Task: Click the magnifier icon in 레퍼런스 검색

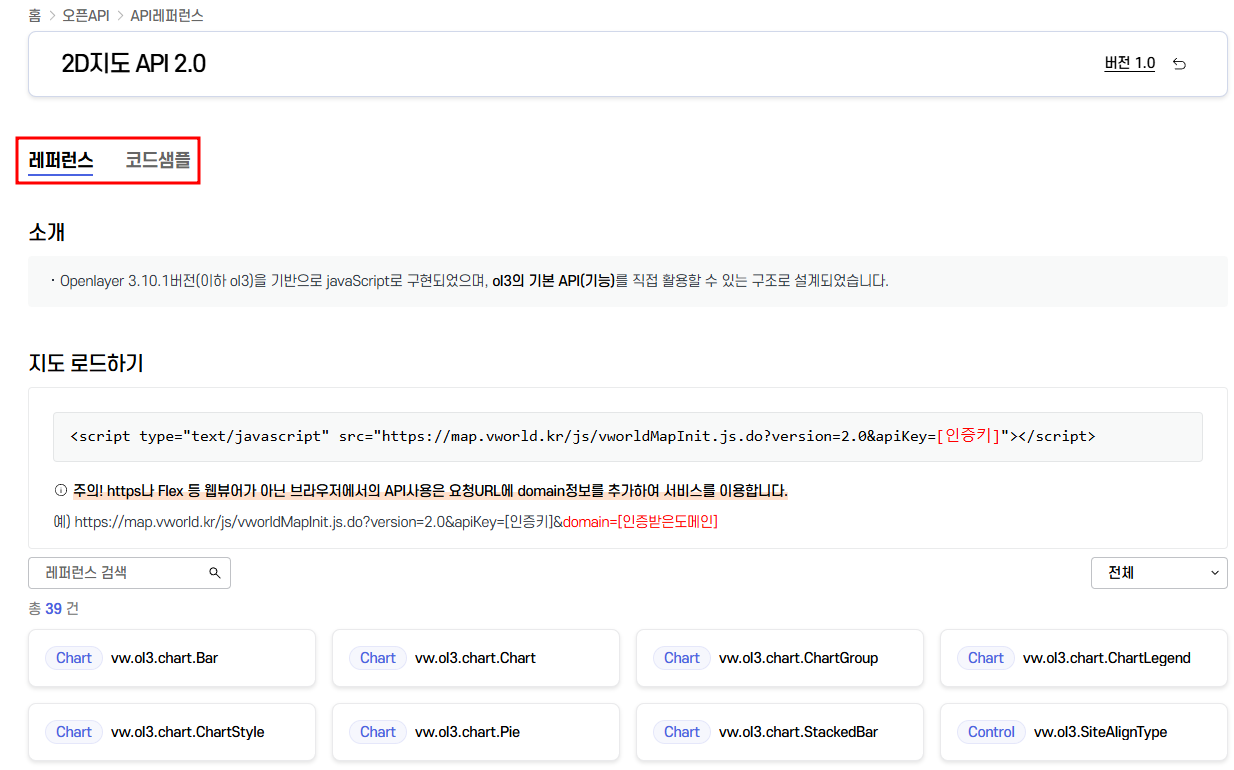Action: [x=214, y=573]
